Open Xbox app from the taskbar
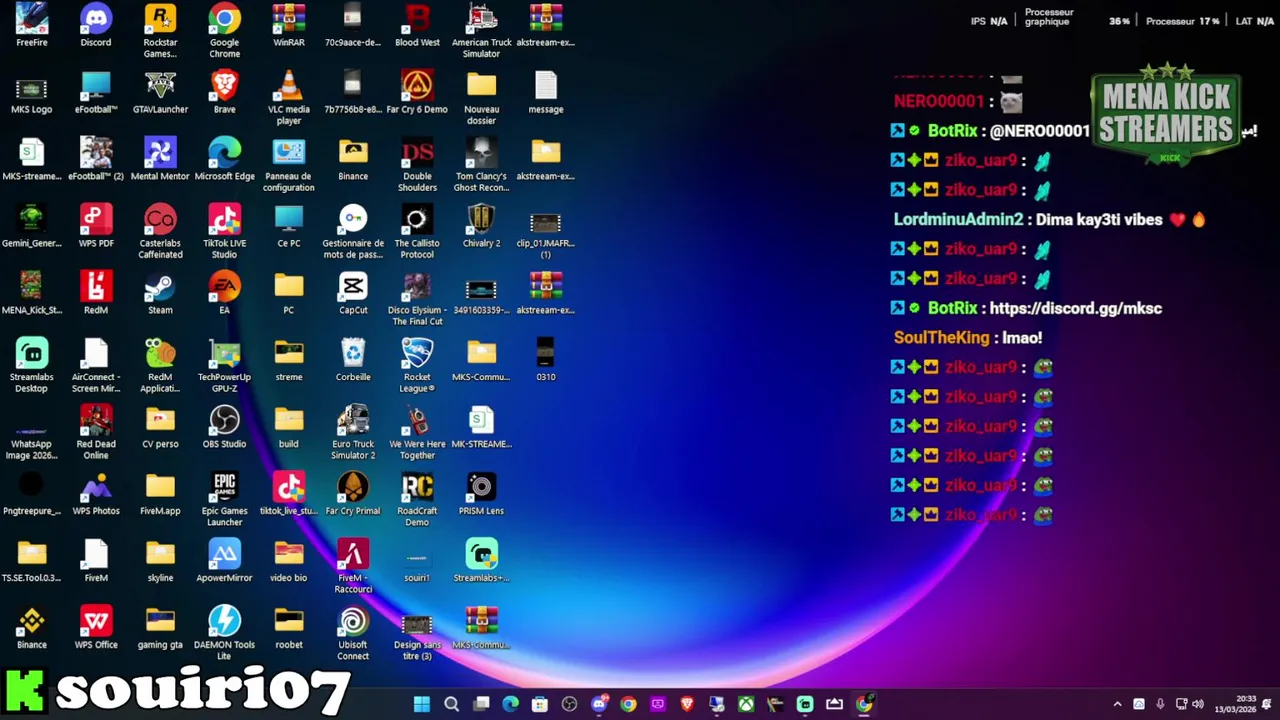Screen dimensions: 1280x720 tap(746, 704)
